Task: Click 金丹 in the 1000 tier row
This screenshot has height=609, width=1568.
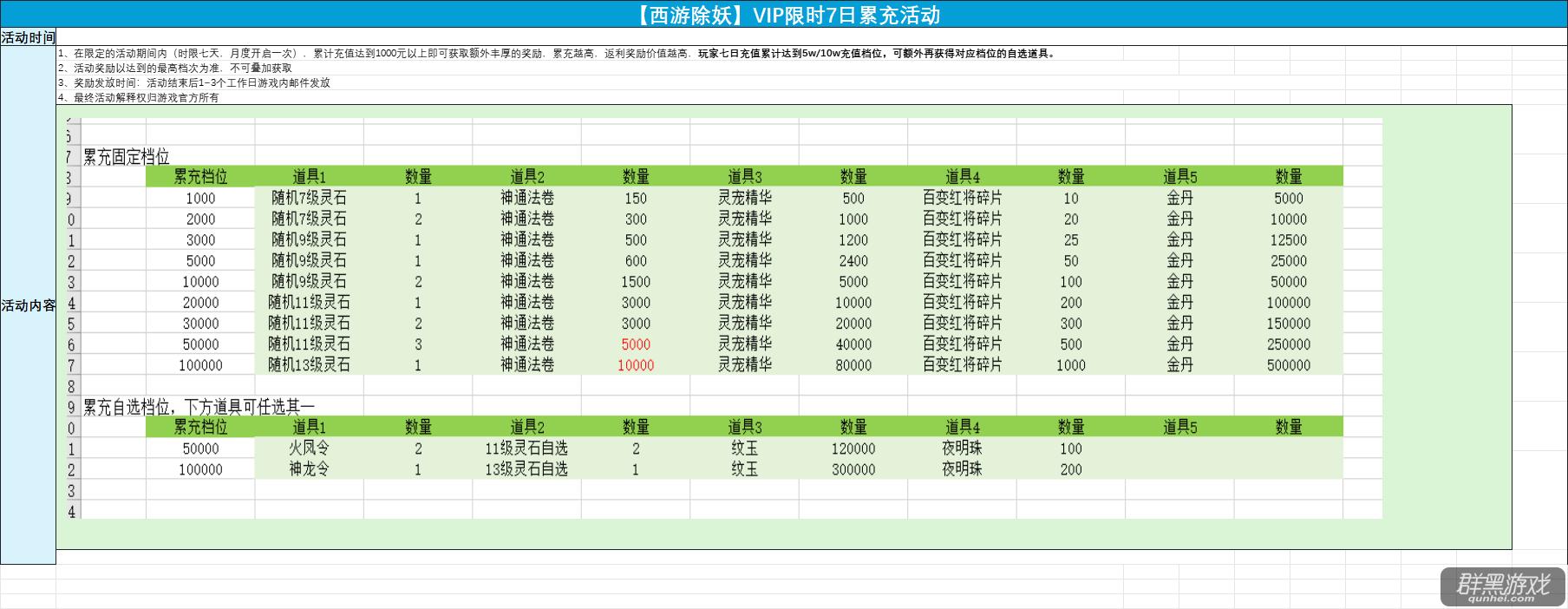Action: pos(1180,198)
